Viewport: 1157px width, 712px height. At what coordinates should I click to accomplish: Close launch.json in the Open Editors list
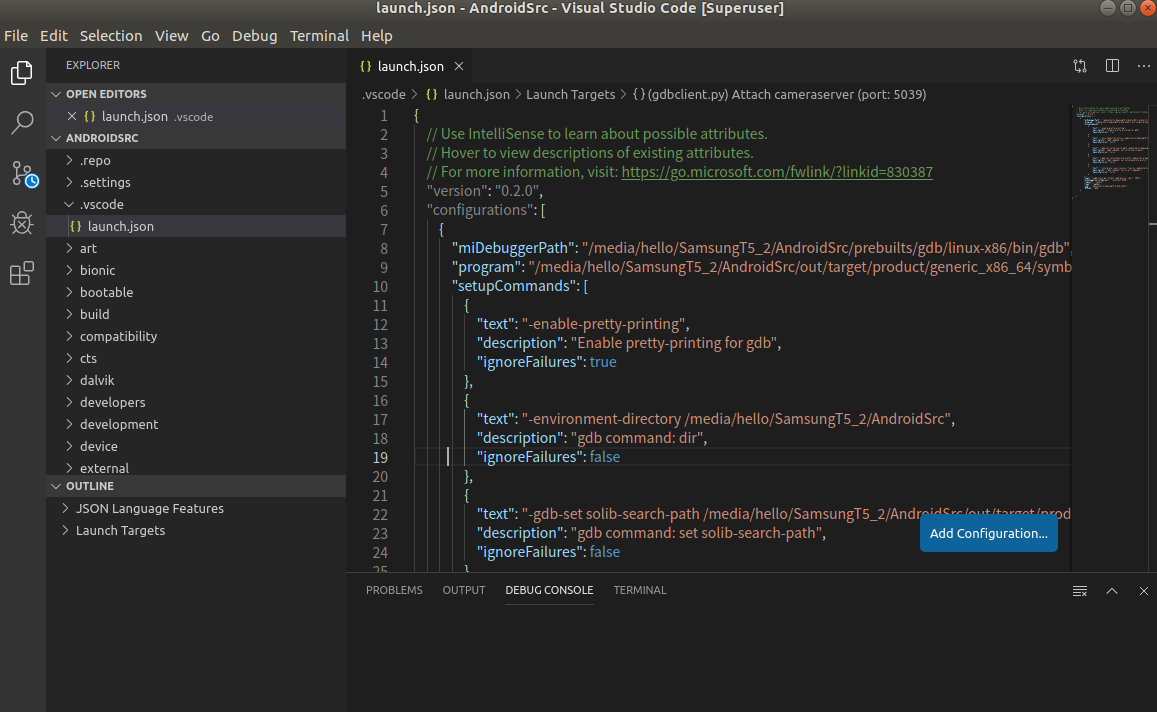click(70, 116)
